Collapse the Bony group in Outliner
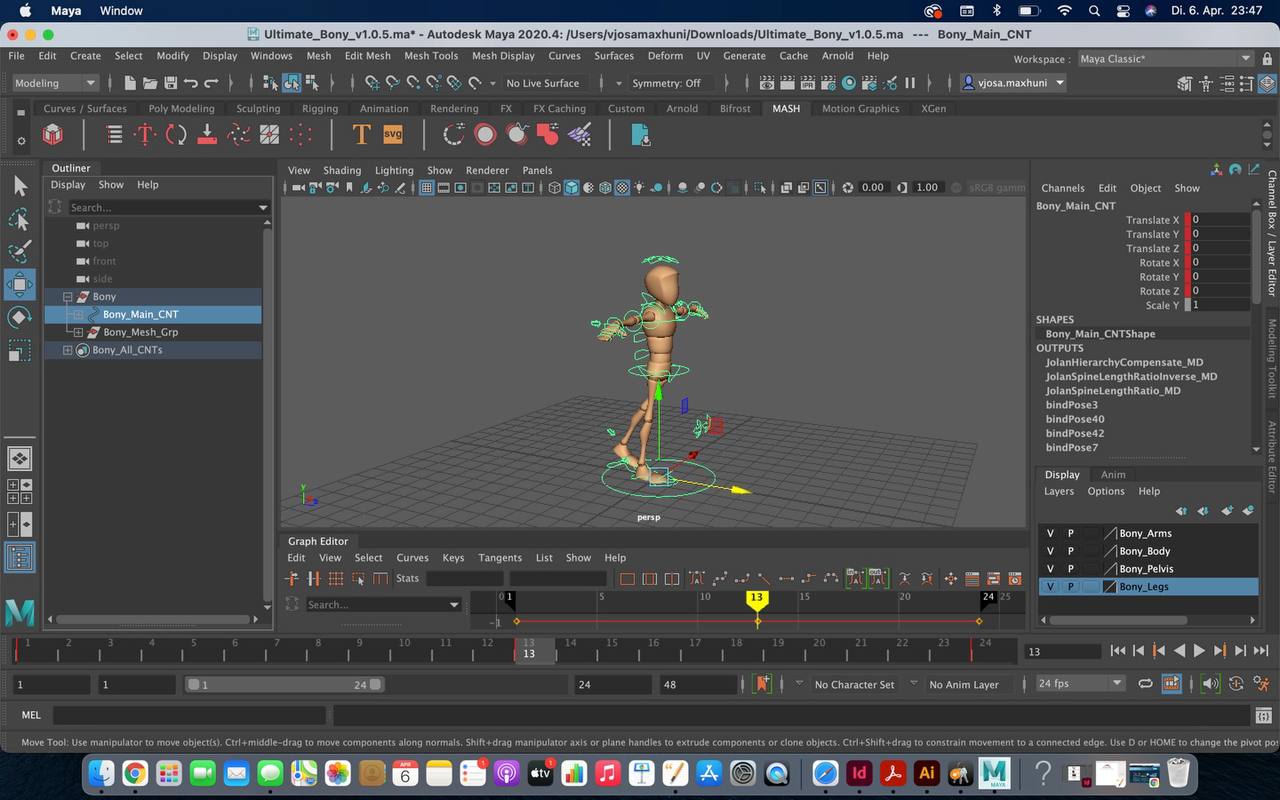 [67, 297]
